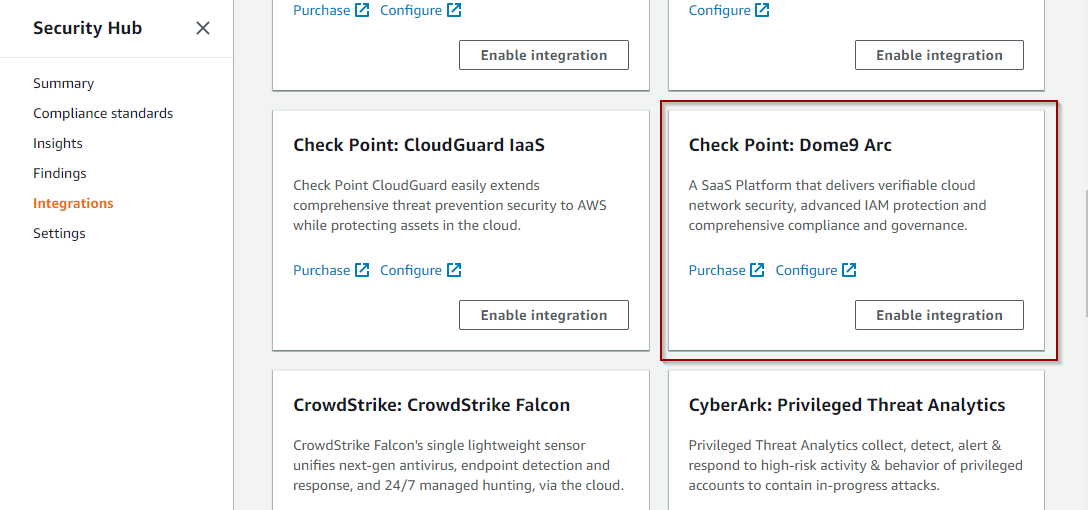Open Insights from the navigation
Screen dimensions: 1088x510
(58, 144)
